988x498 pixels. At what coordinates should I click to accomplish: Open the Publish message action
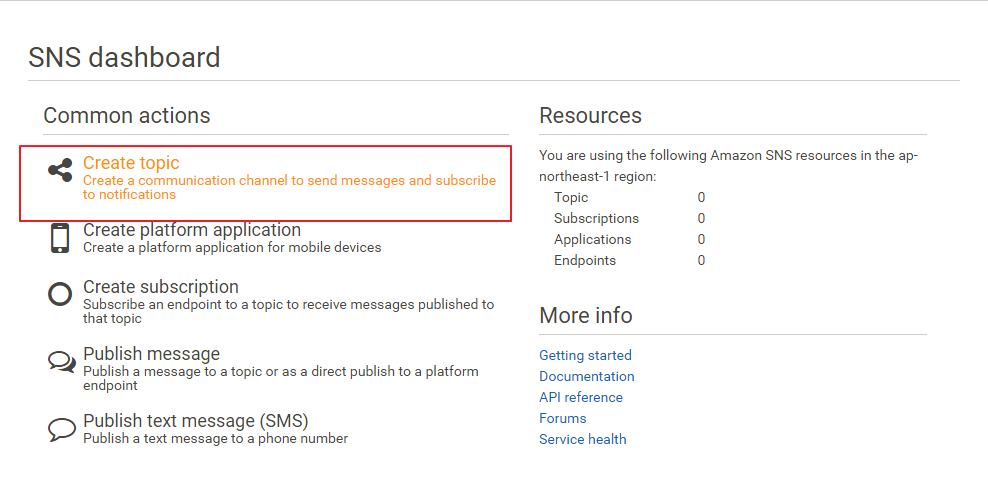(x=151, y=354)
